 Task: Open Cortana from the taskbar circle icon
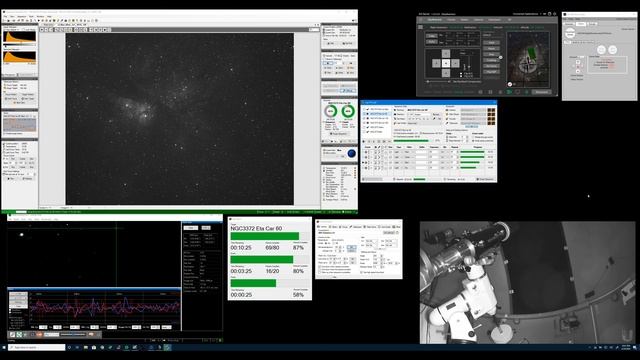(69, 347)
